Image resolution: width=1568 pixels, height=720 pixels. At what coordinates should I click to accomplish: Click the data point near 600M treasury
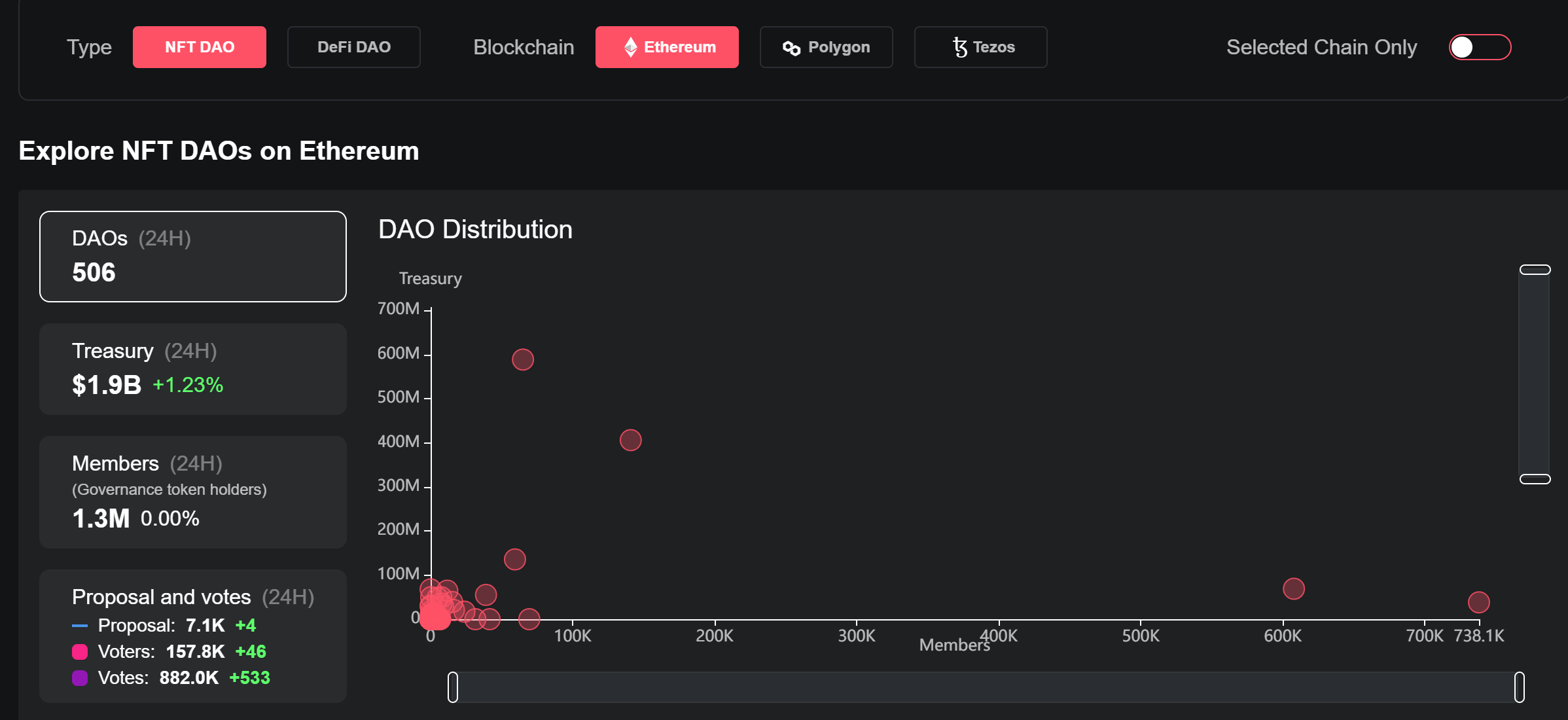coord(523,359)
